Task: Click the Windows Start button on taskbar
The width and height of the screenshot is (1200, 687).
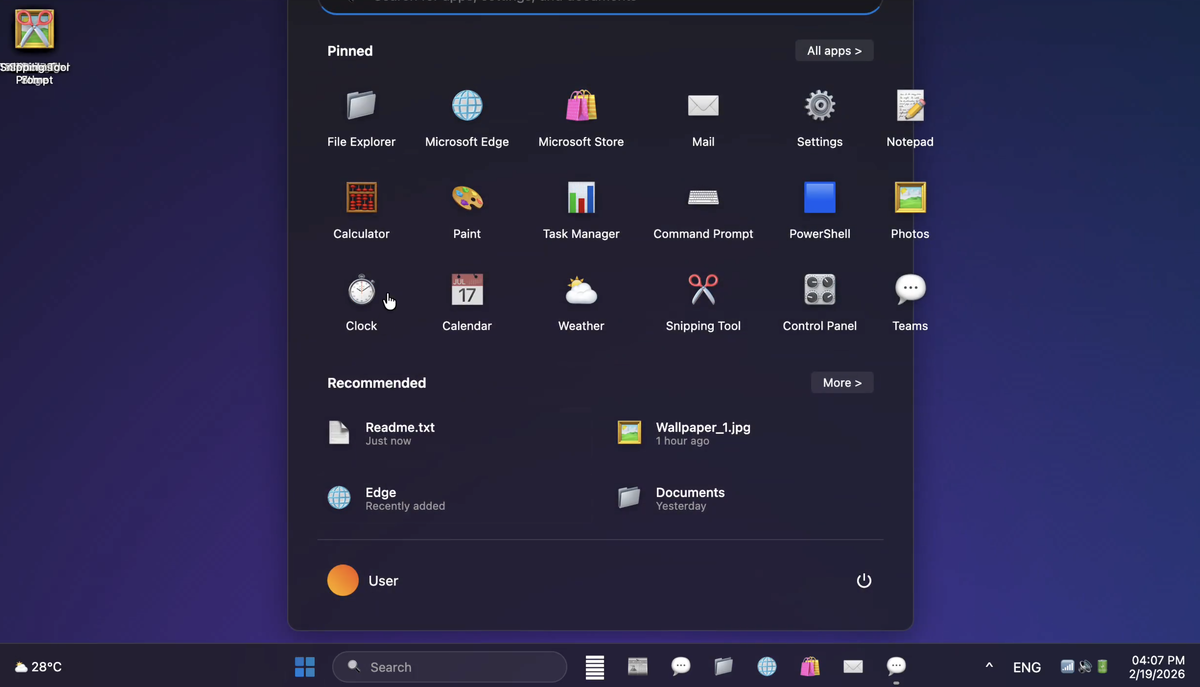Action: click(305, 667)
